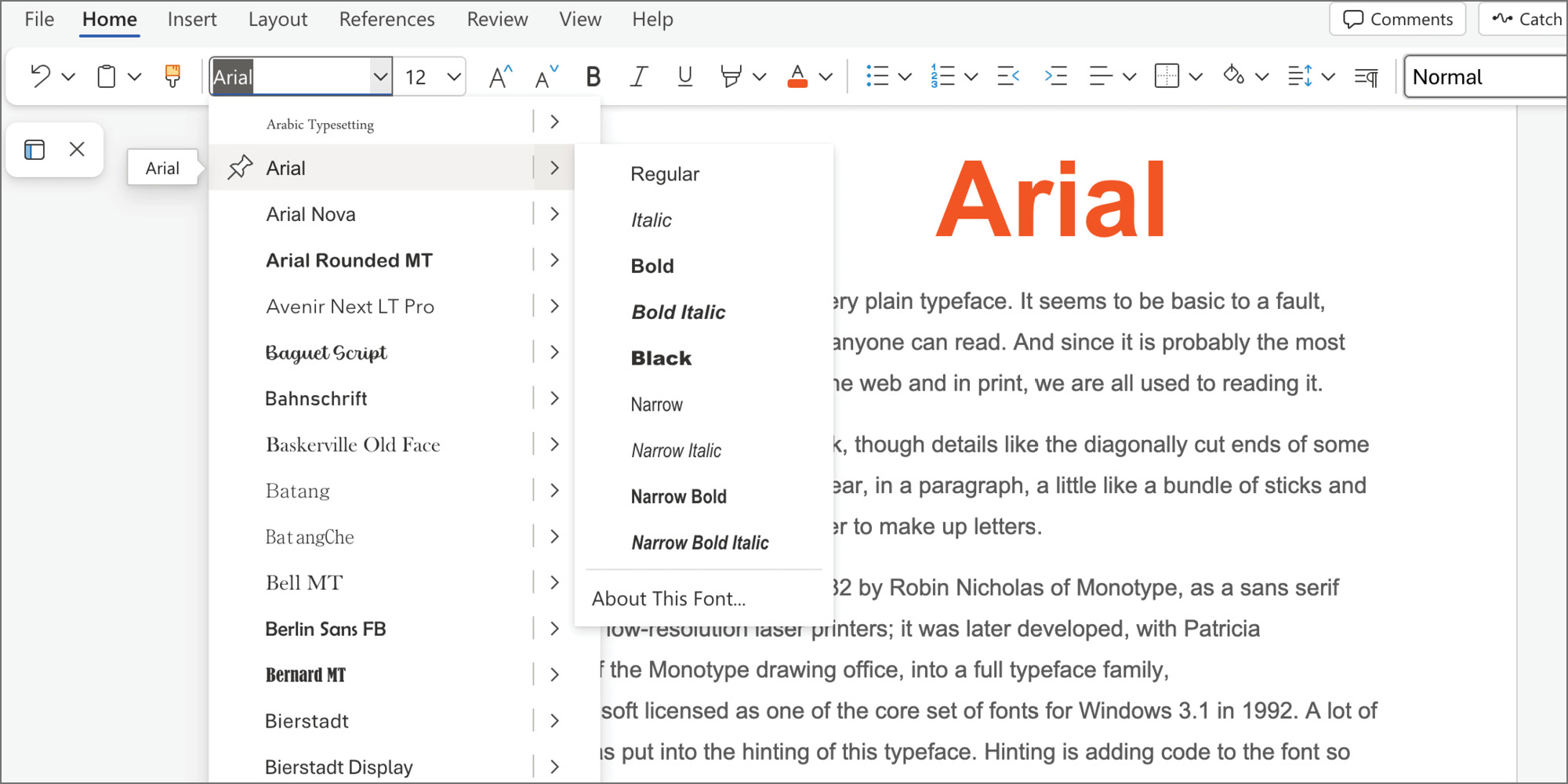Select Narrow Bold from the Arial submenu
The width and height of the screenshot is (1568, 784).
pos(679,495)
